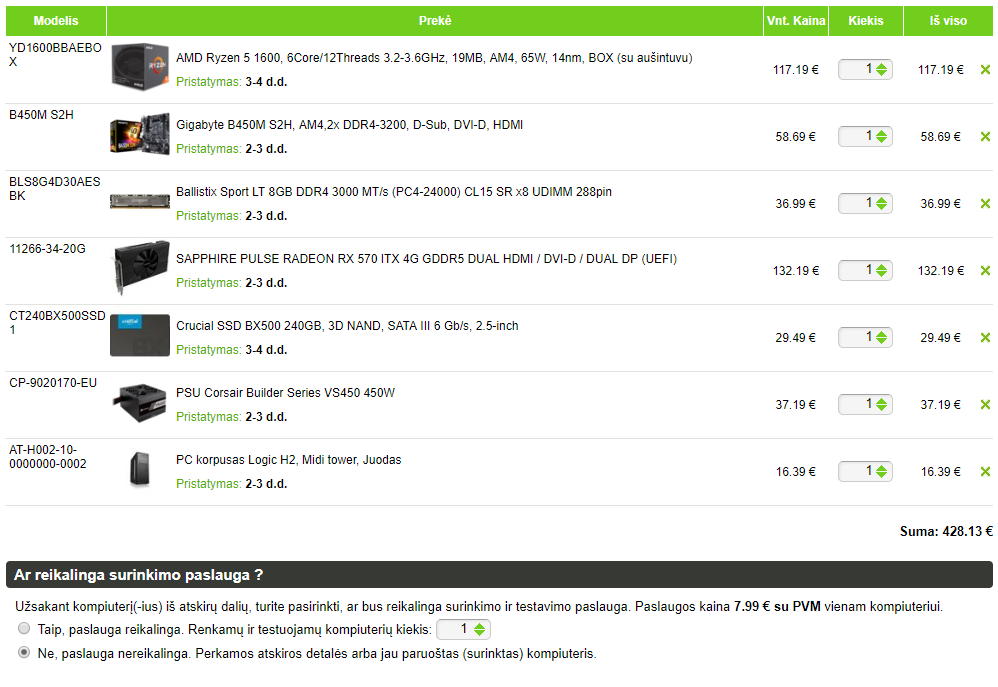Remove the Corsair VS450 PSU from cart
The height and width of the screenshot is (687, 998).
coord(985,404)
